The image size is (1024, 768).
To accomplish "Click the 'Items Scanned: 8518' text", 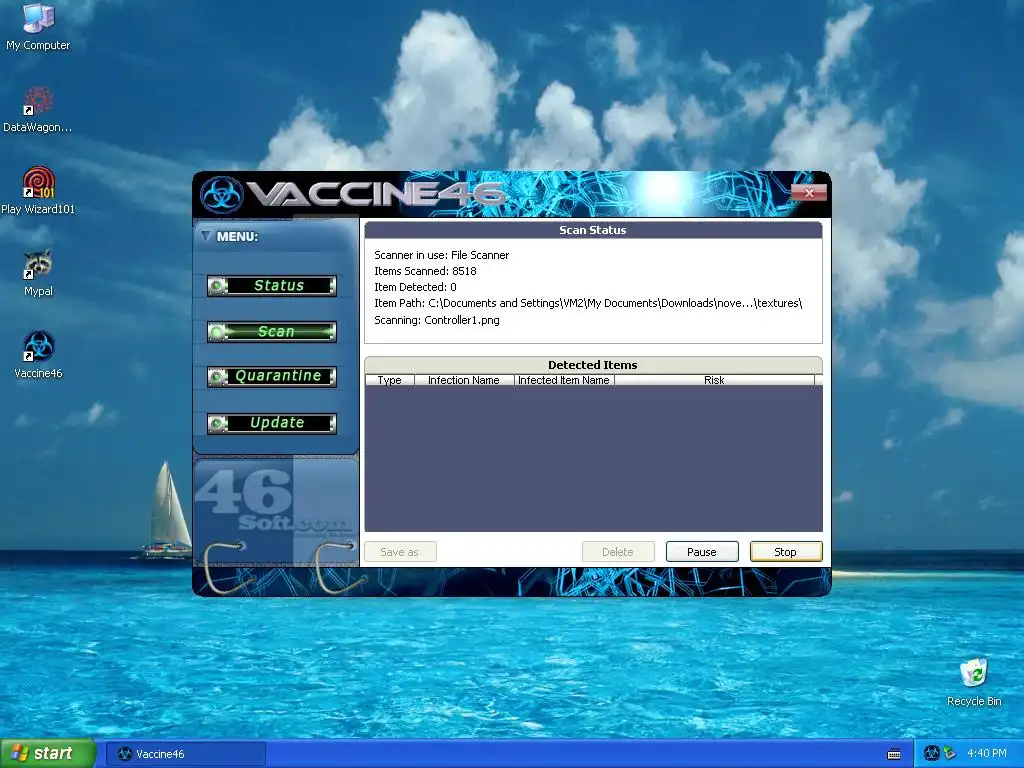I will [425, 271].
